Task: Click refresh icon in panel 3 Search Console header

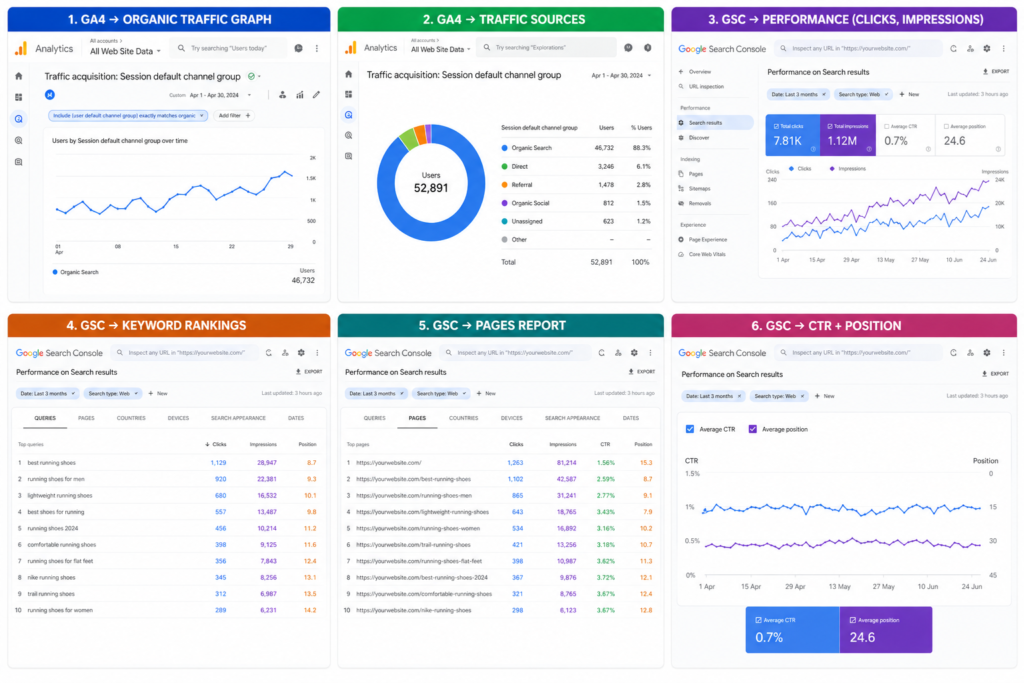Action: point(953,48)
